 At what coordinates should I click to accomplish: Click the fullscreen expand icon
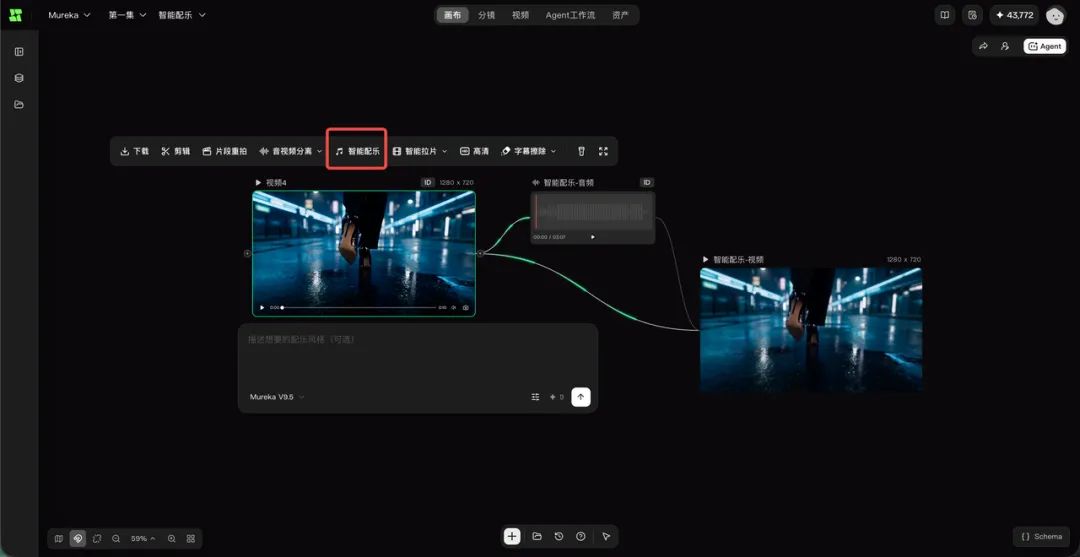603,151
